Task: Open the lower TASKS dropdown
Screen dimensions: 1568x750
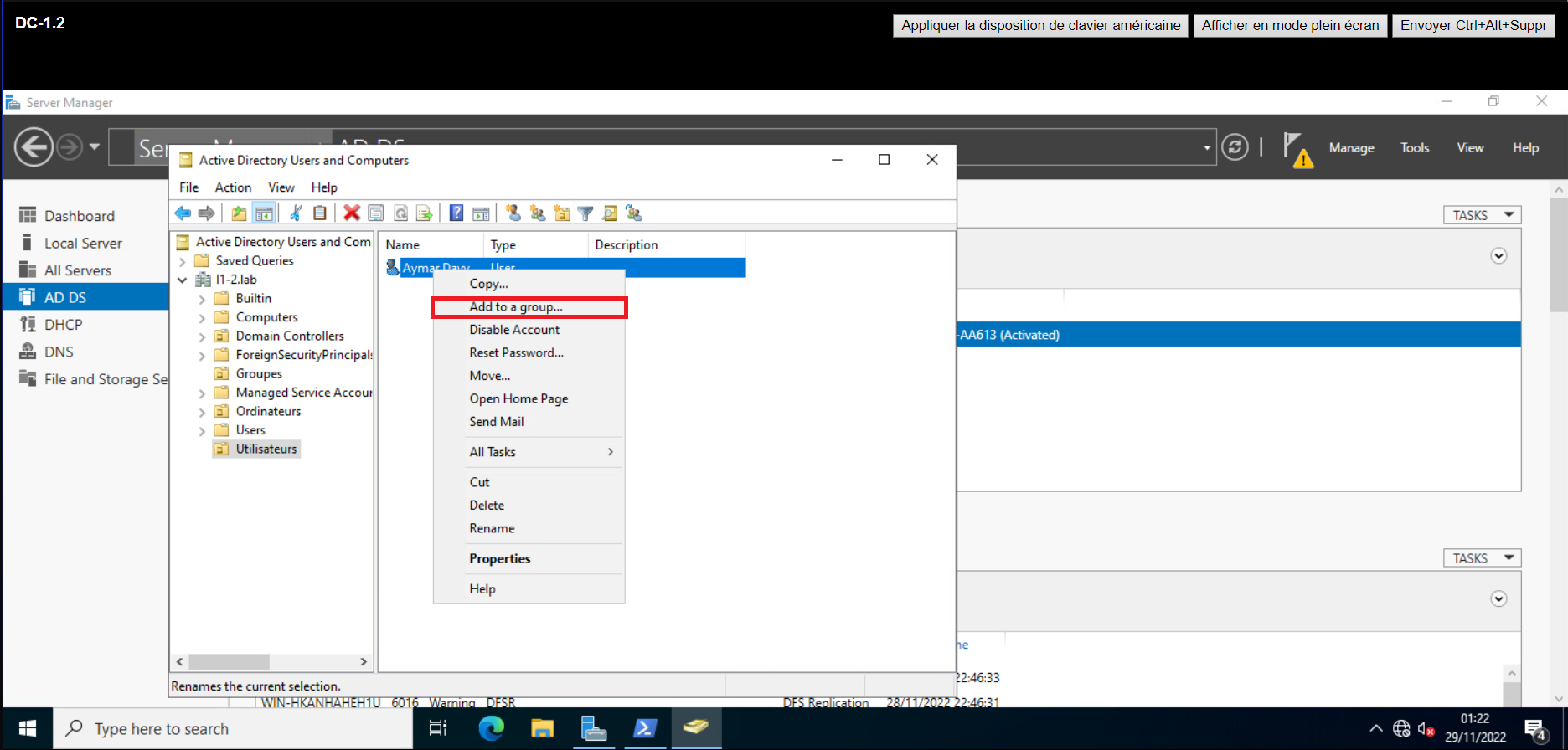Action: [1483, 558]
